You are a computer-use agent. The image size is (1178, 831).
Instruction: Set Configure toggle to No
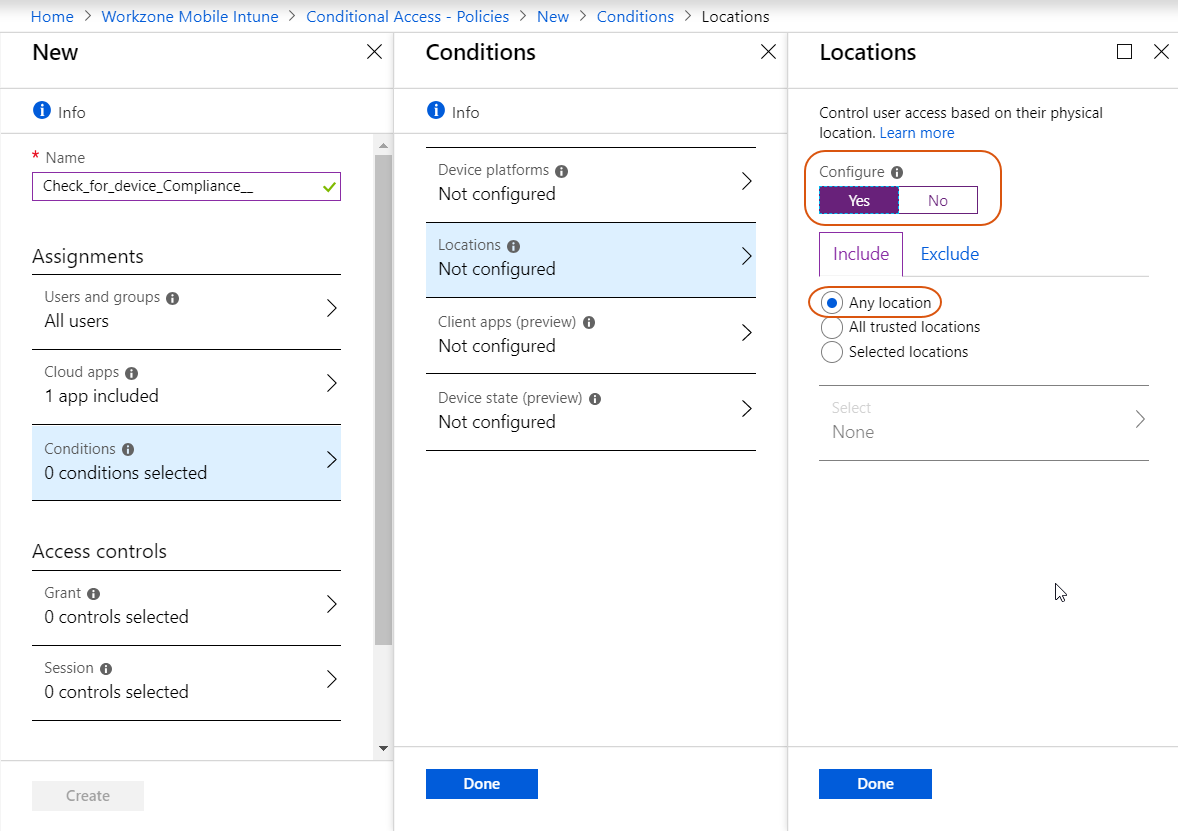938,201
